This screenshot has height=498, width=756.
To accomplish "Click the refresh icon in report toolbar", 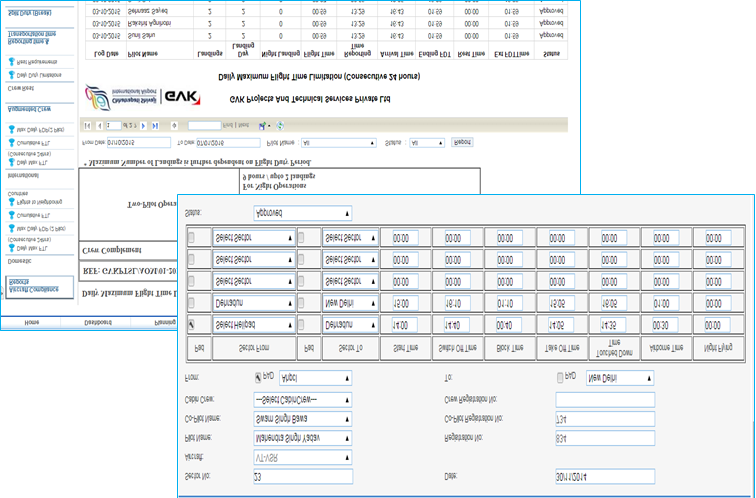I will 279,125.
